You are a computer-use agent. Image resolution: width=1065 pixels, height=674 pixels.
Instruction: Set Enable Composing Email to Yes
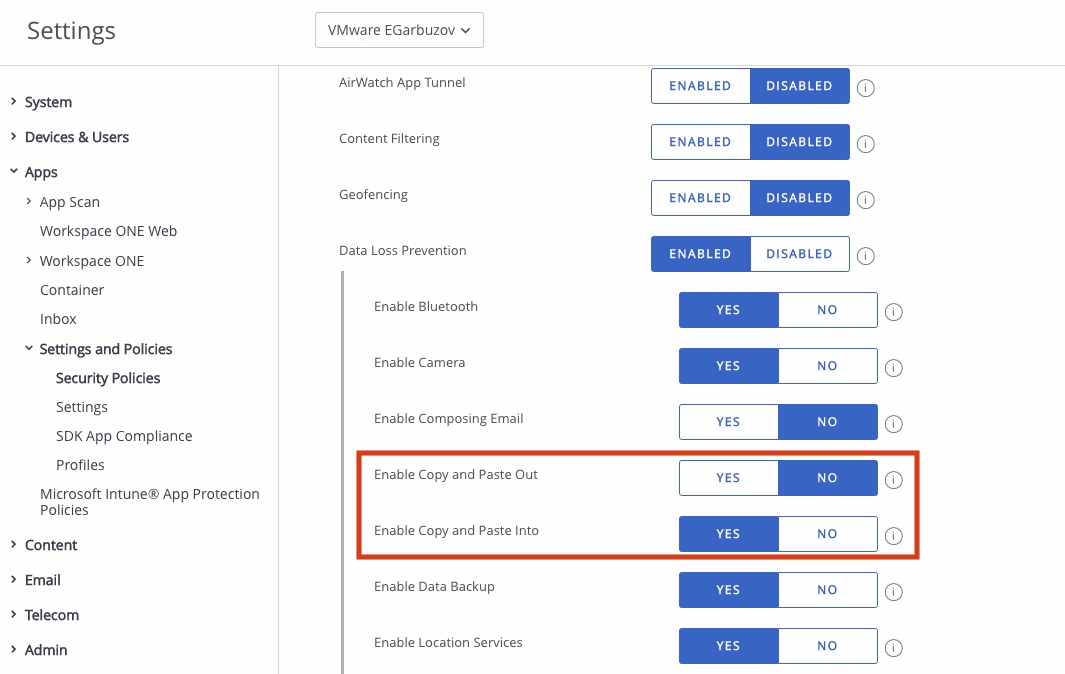click(x=728, y=422)
